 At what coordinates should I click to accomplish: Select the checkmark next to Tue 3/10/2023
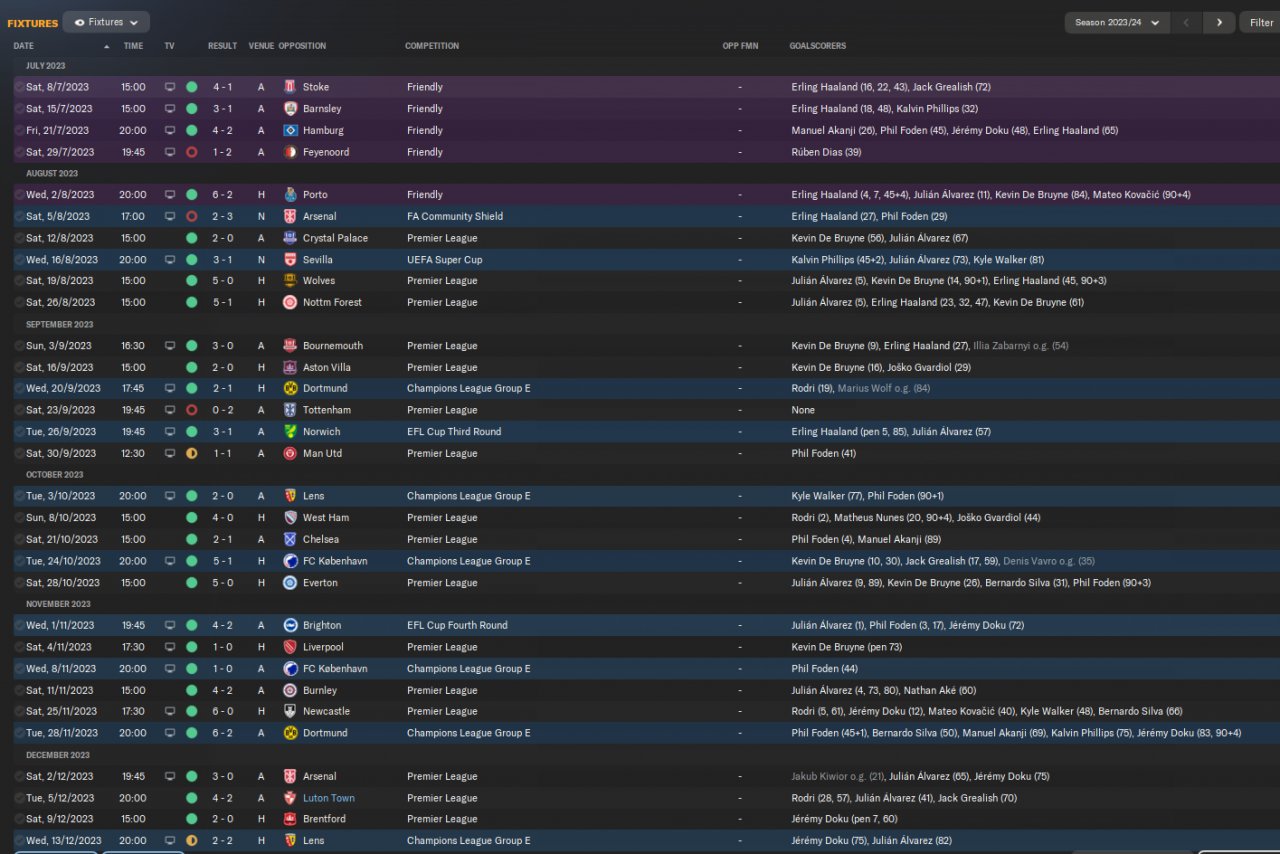pos(19,496)
